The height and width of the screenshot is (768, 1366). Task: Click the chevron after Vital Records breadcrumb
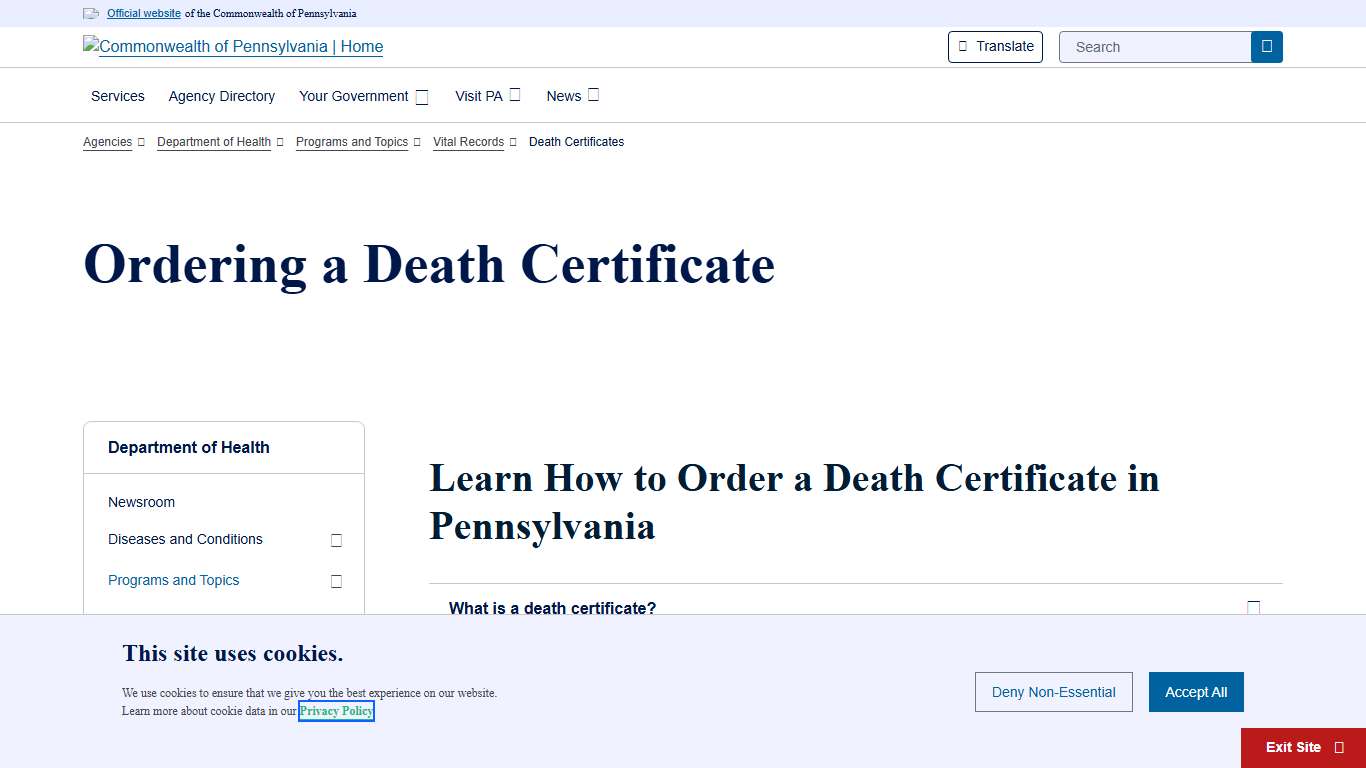pyautogui.click(x=514, y=142)
